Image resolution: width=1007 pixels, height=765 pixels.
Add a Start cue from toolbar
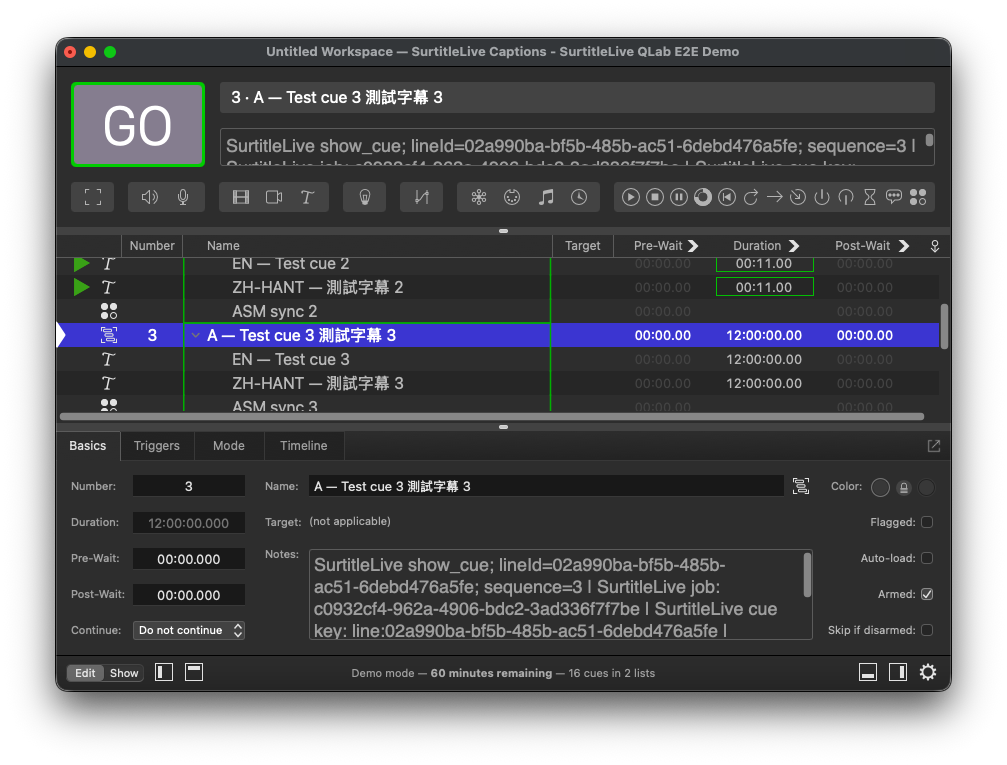pos(631,197)
